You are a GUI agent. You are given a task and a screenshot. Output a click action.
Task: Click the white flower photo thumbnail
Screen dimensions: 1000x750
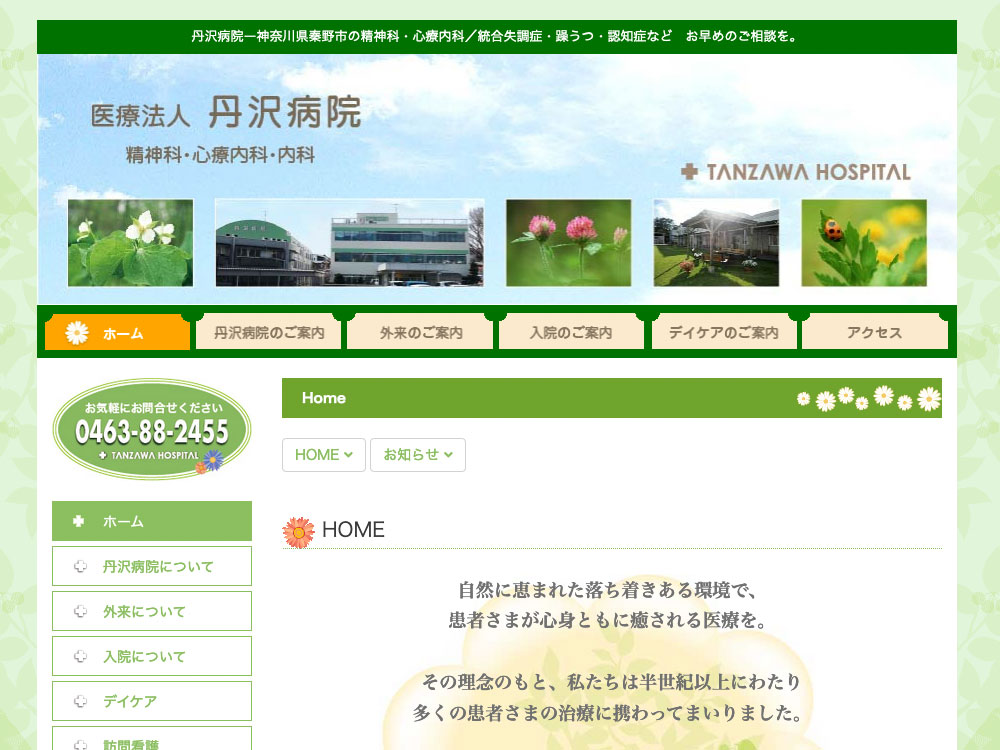click(x=131, y=243)
